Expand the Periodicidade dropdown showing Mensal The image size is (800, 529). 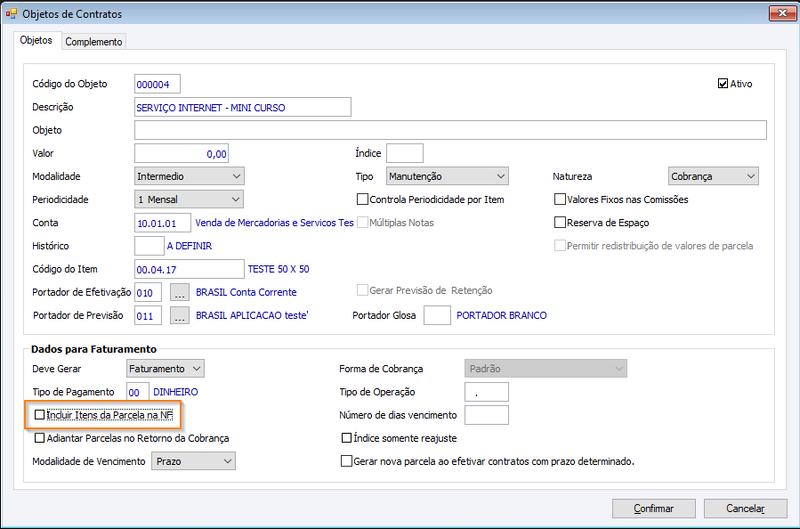[x=189, y=199]
